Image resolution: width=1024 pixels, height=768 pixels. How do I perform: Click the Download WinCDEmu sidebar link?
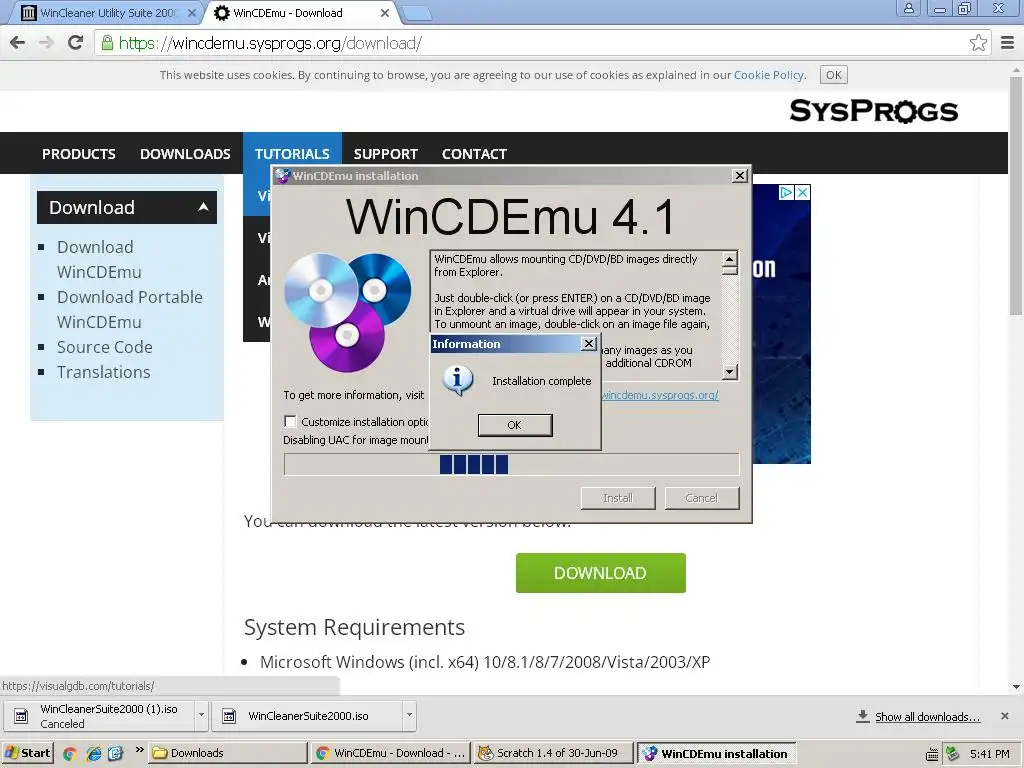pyautogui.click(x=99, y=259)
